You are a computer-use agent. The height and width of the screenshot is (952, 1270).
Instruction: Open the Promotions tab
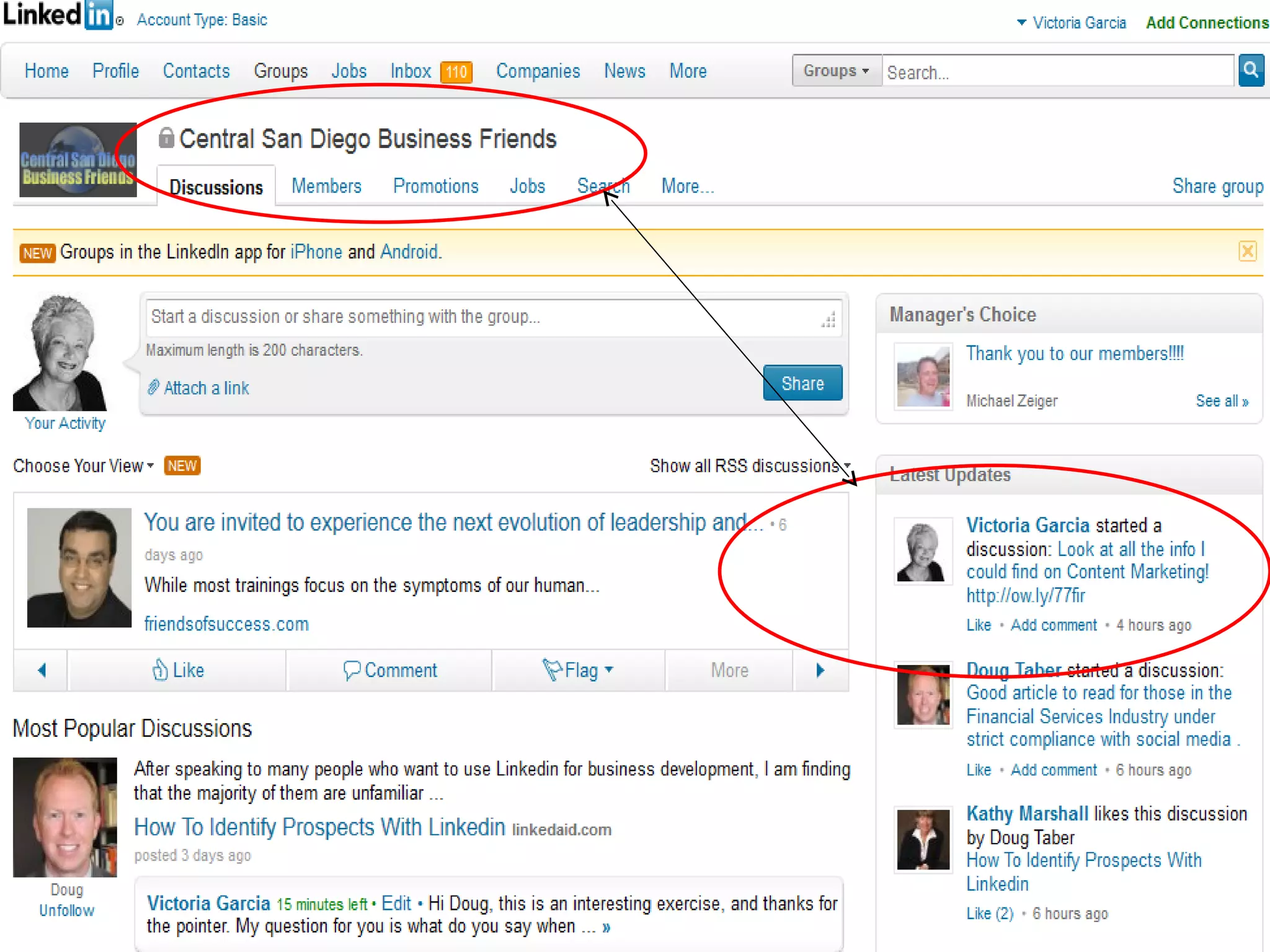point(435,186)
